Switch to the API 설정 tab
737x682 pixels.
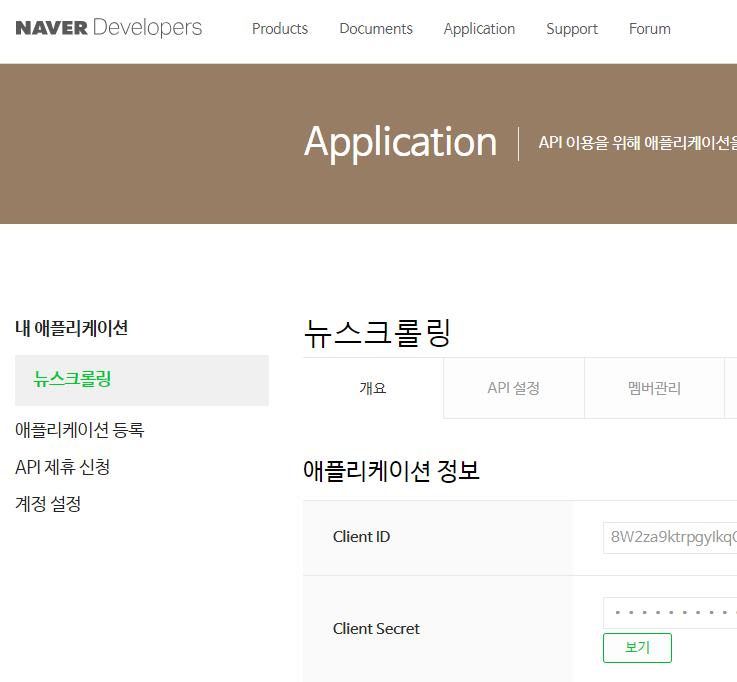pos(514,388)
